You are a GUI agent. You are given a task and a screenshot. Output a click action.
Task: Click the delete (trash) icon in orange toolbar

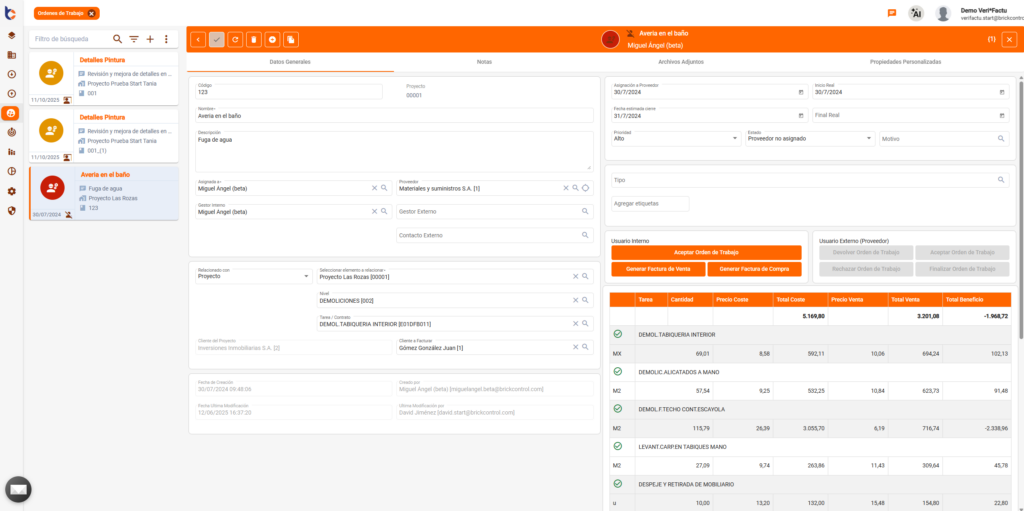pyautogui.click(x=254, y=40)
